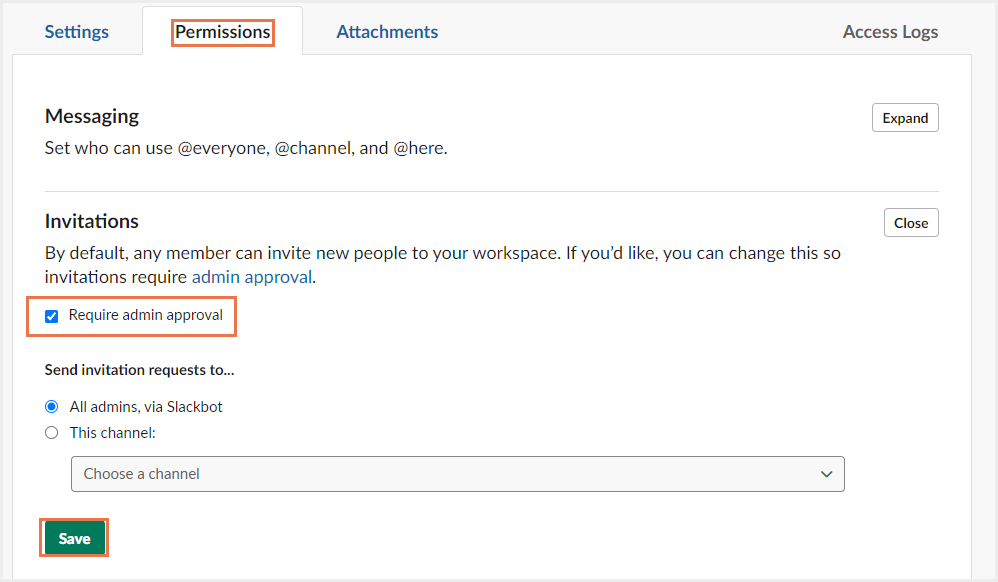Image resolution: width=998 pixels, height=582 pixels.
Task: Save the invitation settings
Action: (x=74, y=538)
